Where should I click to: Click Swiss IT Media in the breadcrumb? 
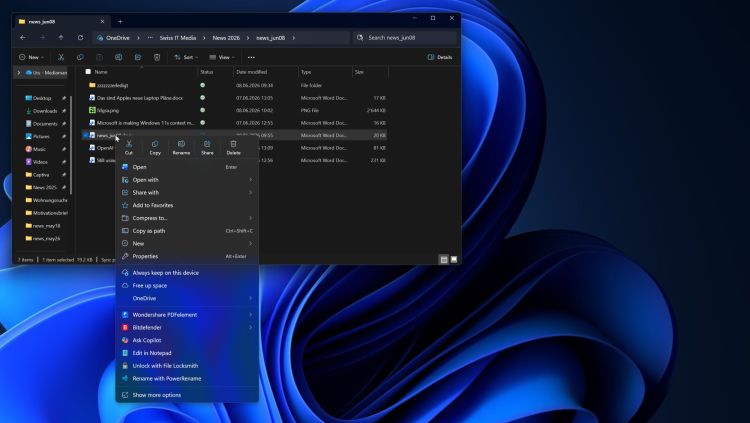[178, 37]
